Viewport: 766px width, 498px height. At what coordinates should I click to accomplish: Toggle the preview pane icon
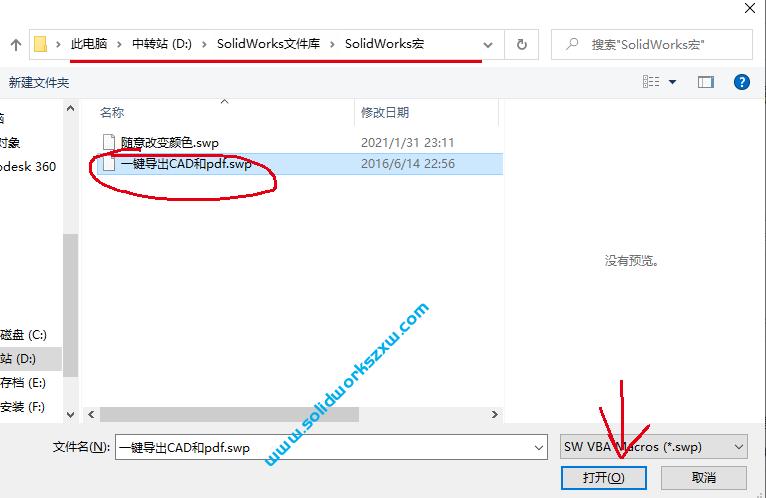[x=705, y=82]
